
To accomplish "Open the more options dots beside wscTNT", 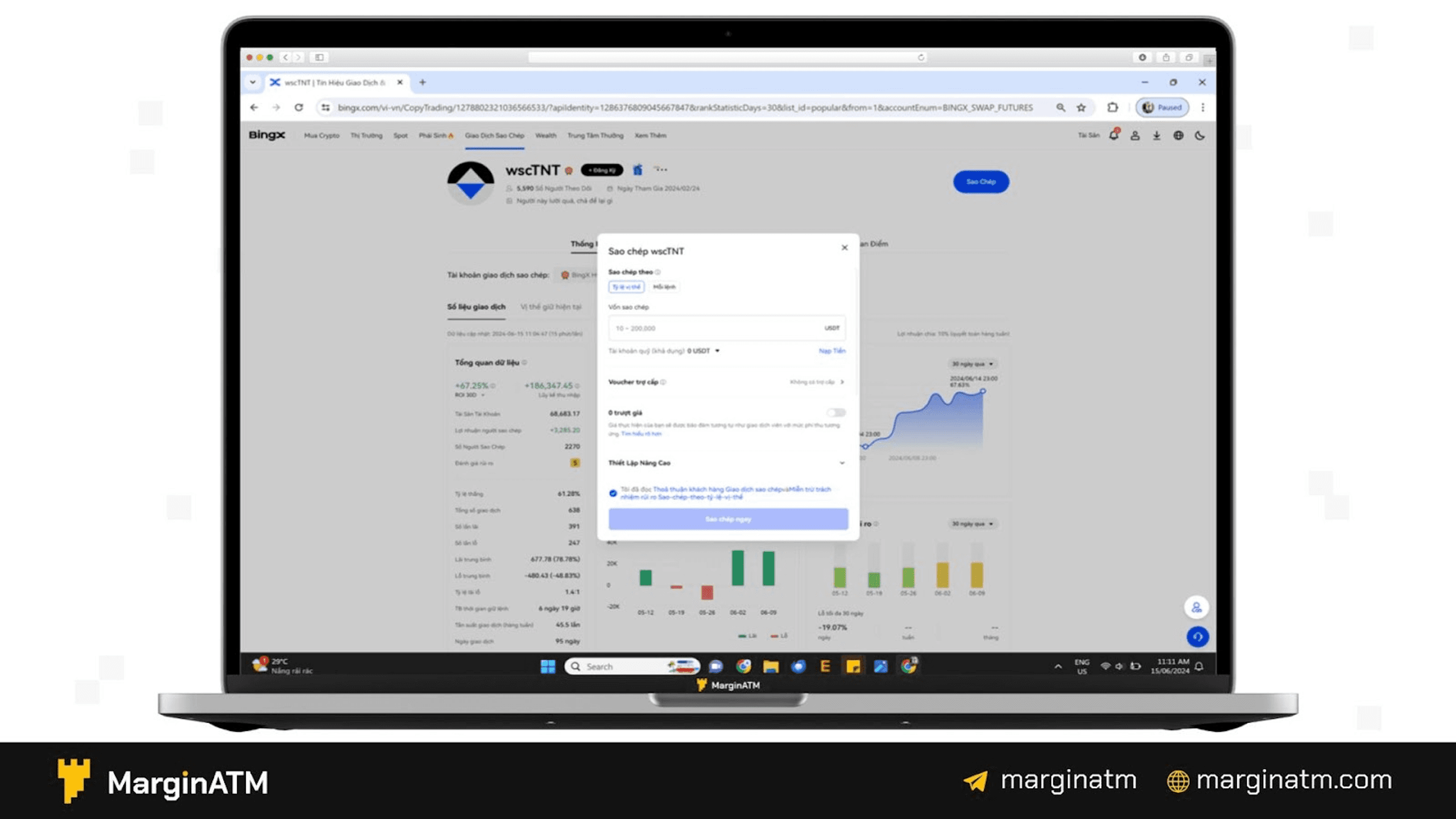I will [660, 169].
